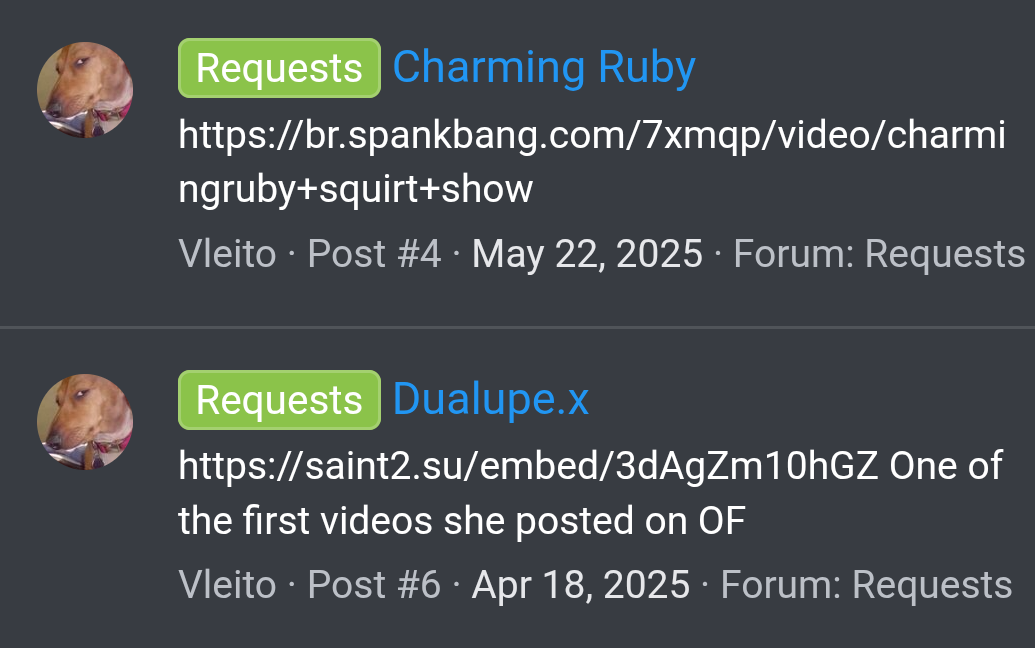This screenshot has height=648, width=1035.
Task: Click the Apr 18, 2025 timestamp
Action: pyautogui.click(x=581, y=586)
